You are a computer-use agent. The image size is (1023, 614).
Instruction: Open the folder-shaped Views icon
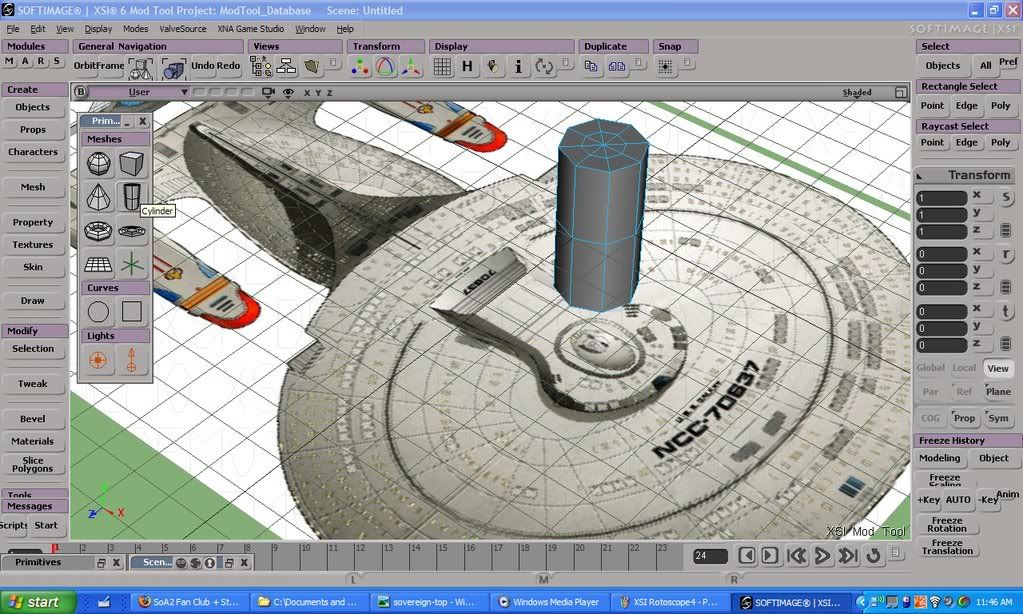312,67
